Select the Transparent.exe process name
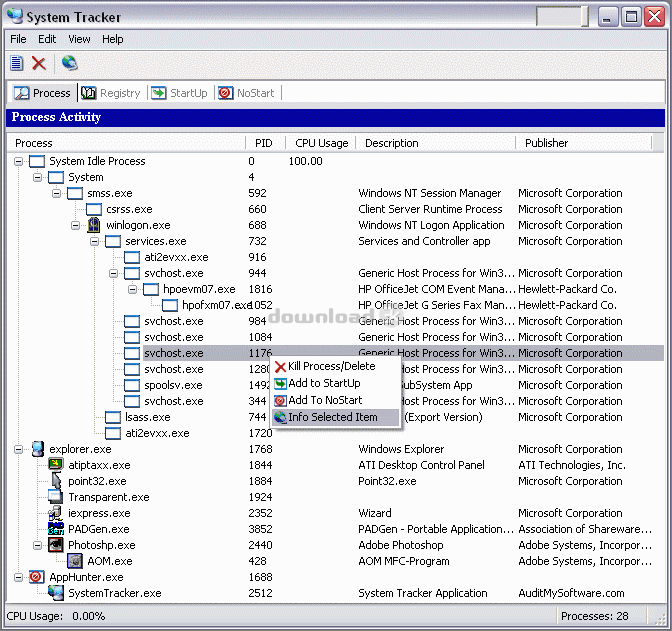 click(x=109, y=497)
